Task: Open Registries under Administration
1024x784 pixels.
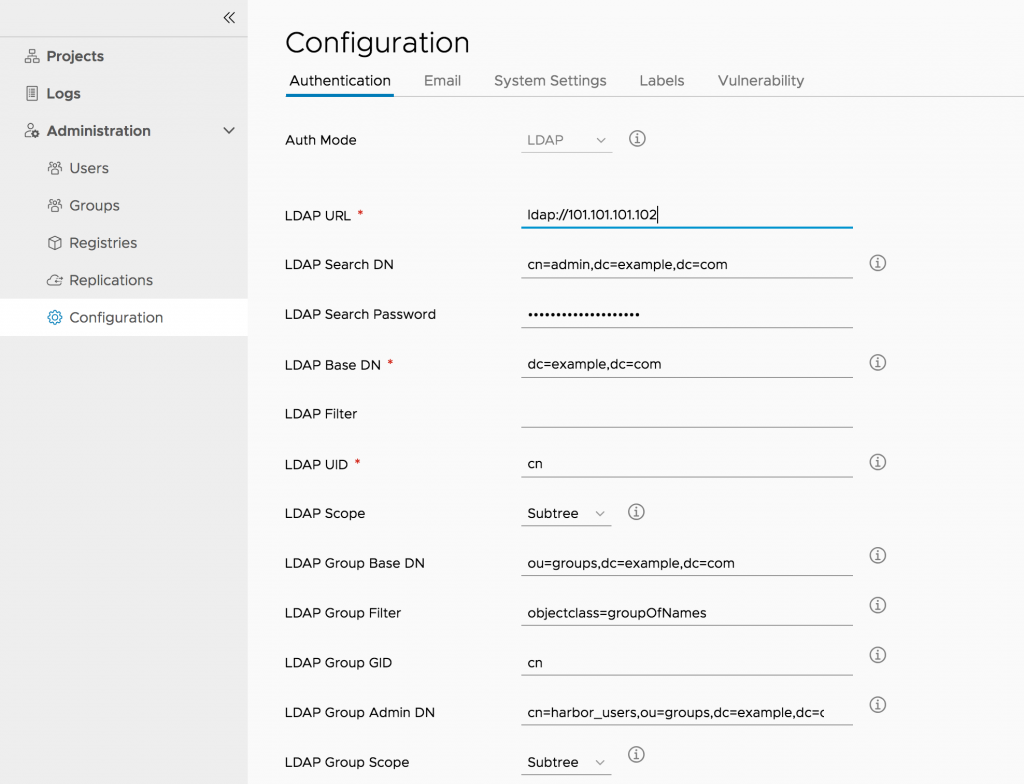Action: 103,242
